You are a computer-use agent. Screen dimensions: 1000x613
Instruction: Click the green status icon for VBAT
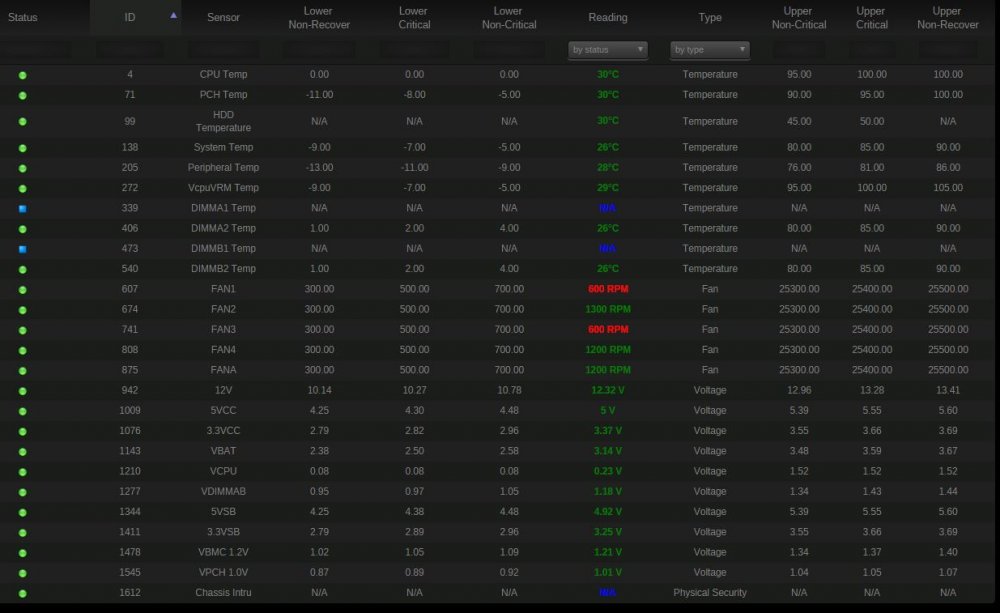coord(22,452)
